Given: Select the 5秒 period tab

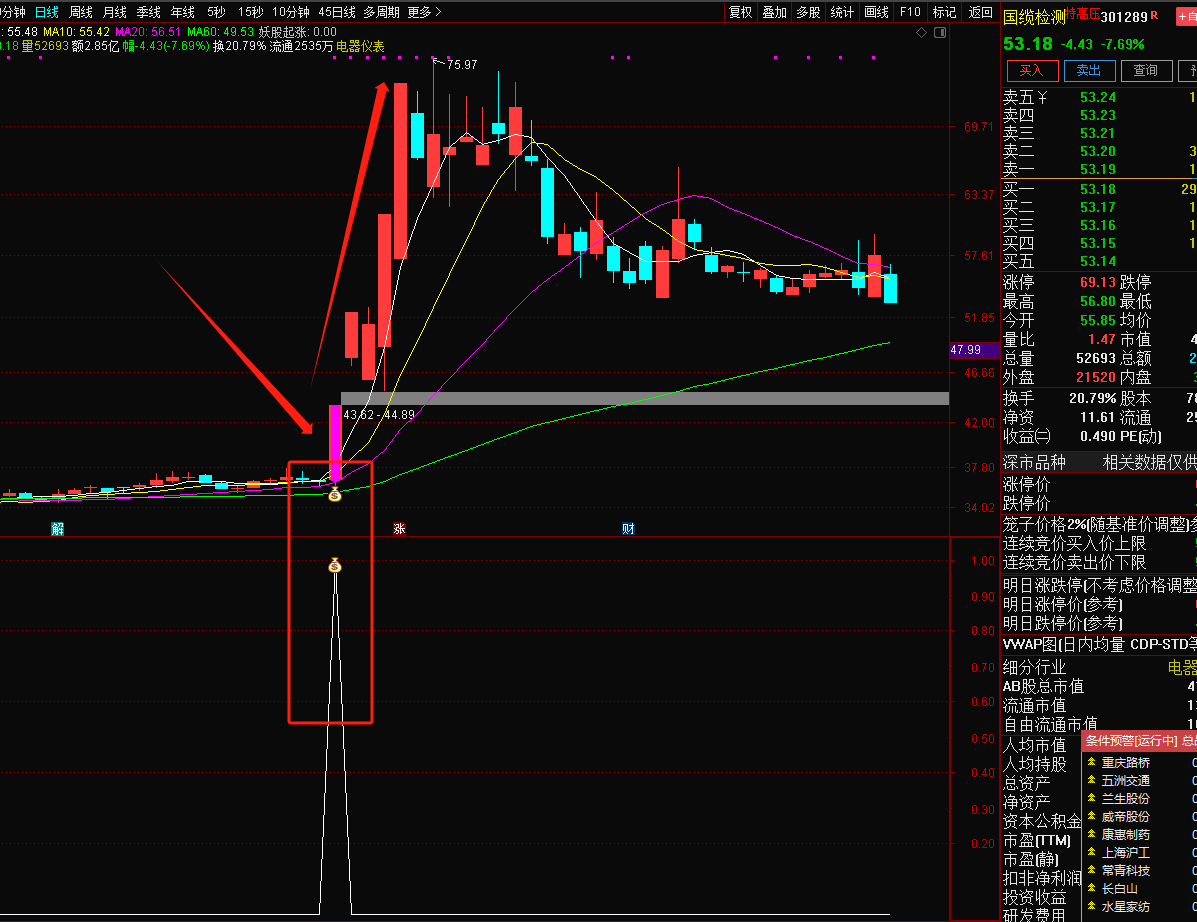Looking at the screenshot, I should [216, 12].
